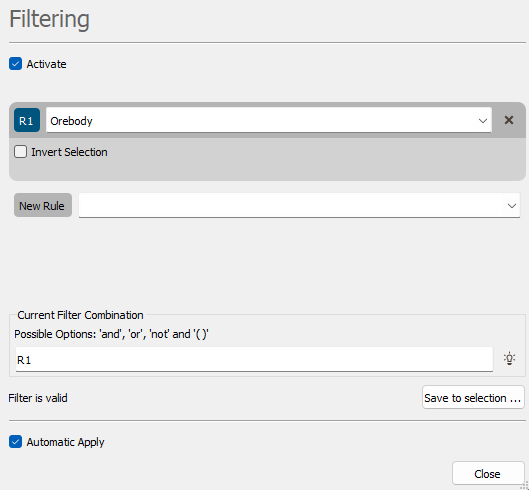Enable the Invert Selection checkbox
Image resolution: width=529 pixels, height=490 pixels.
point(21,152)
